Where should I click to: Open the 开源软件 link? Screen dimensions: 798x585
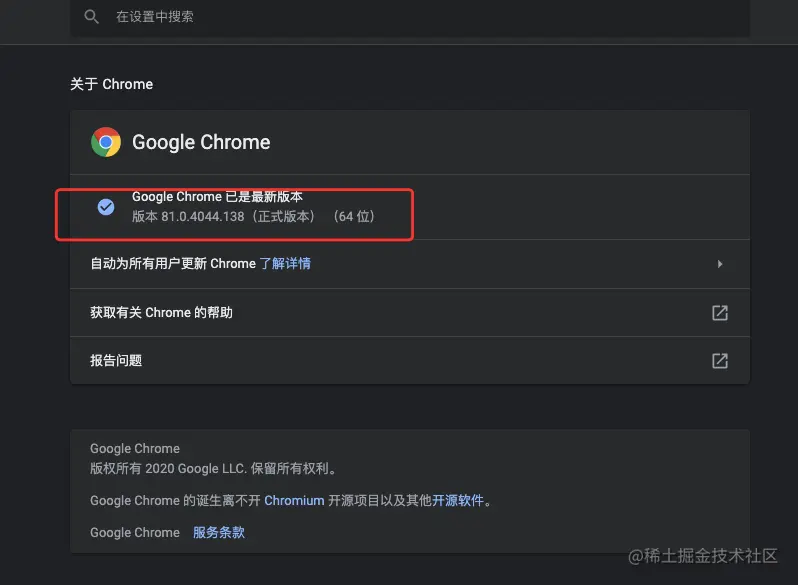pos(458,500)
